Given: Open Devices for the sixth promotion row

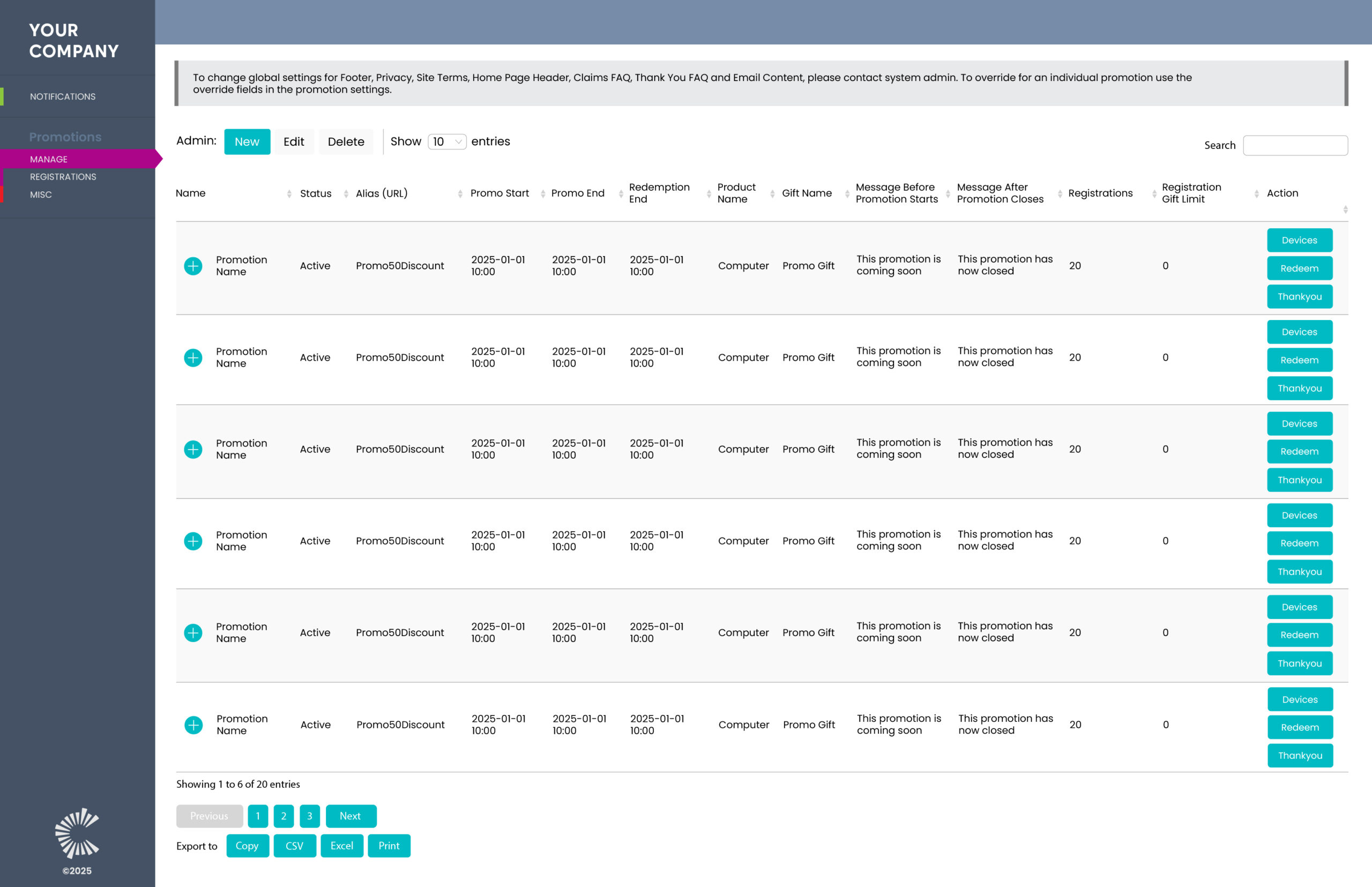Looking at the screenshot, I should [x=1300, y=699].
